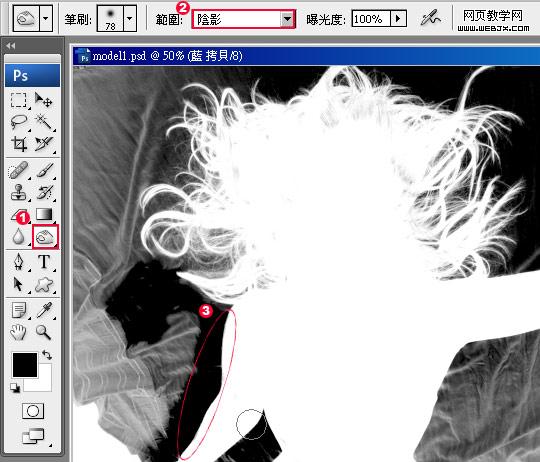Viewport: 540px width, 462px height.
Task: Select the Slice tool
Action: [44, 144]
